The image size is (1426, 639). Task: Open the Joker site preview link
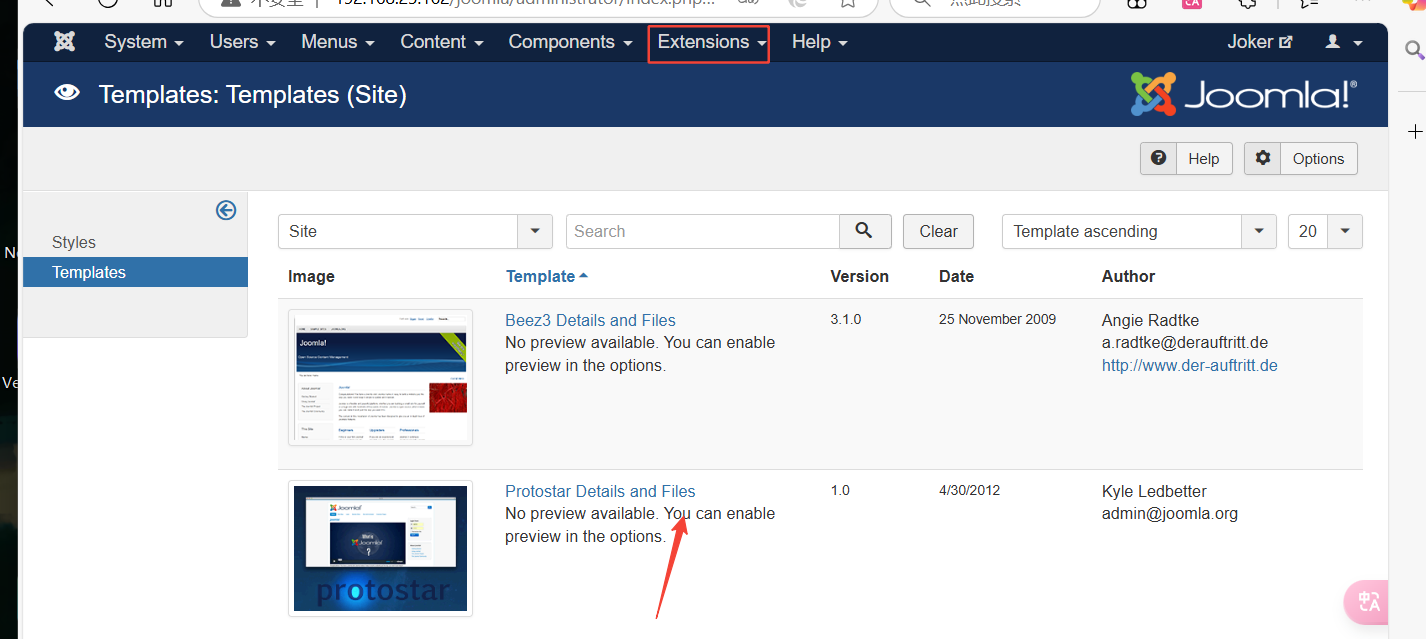point(1260,42)
